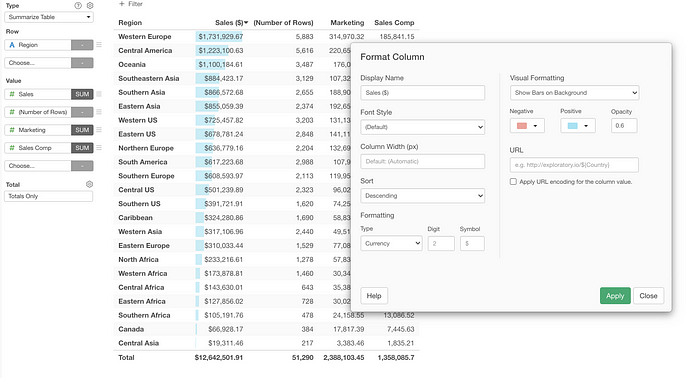Click the Display Name input field
The height and width of the screenshot is (378, 700).
(x=422, y=93)
